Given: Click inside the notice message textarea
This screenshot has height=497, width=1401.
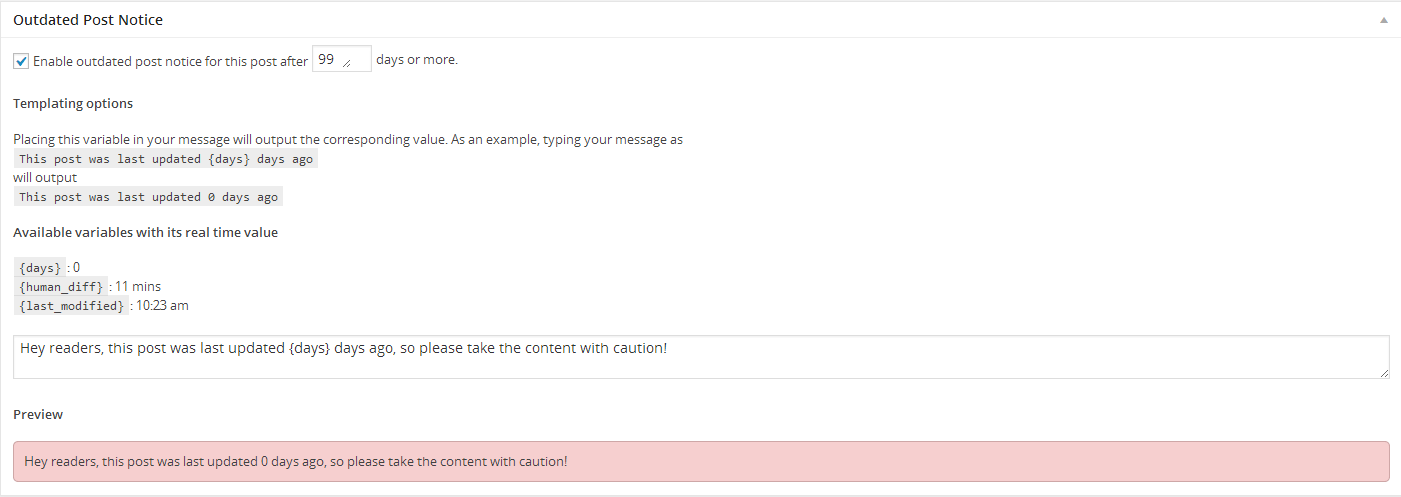Looking at the screenshot, I should [701, 357].
